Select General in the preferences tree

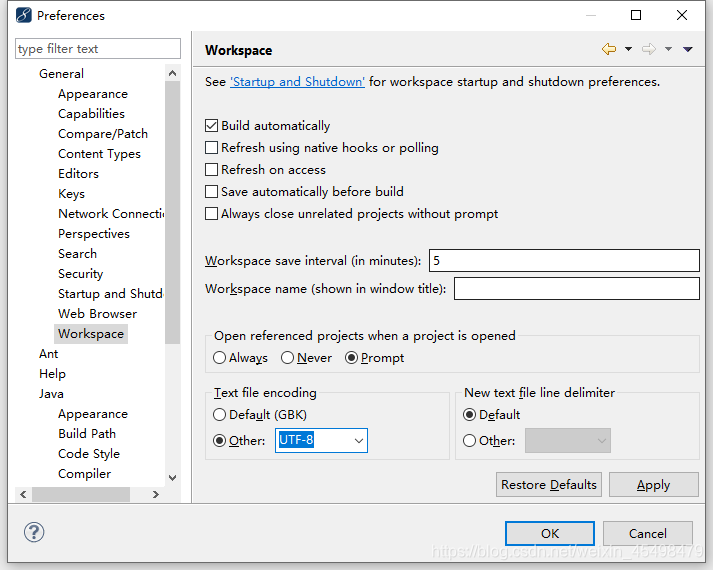(x=61, y=74)
